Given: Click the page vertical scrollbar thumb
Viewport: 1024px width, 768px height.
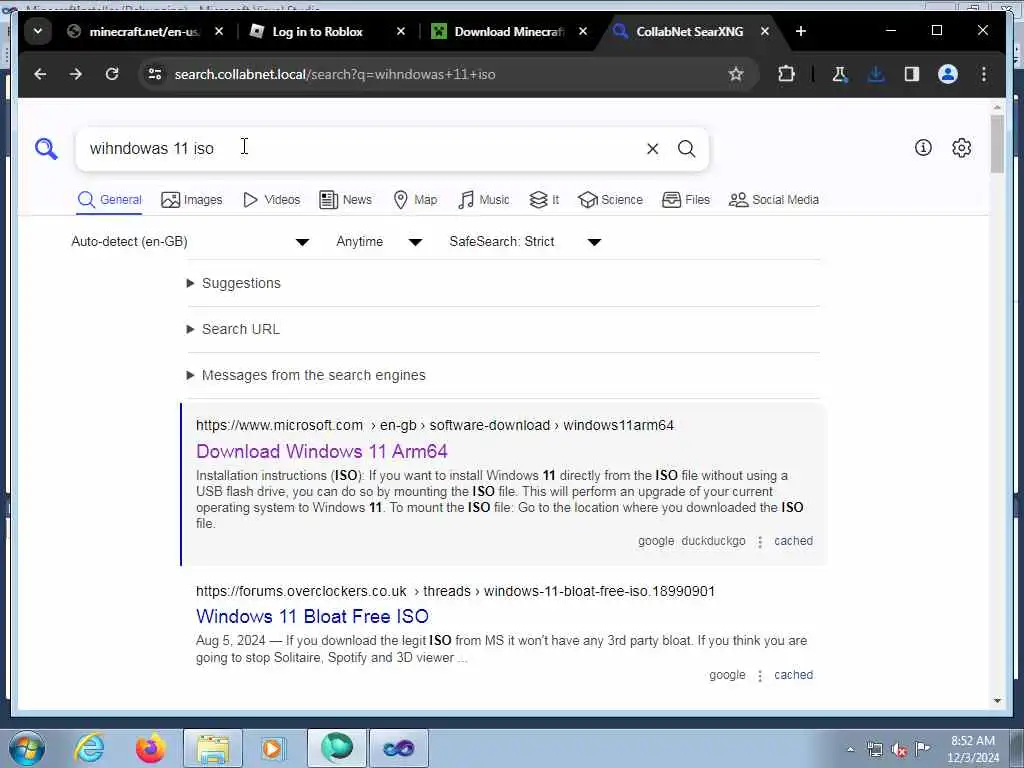Looking at the screenshot, I should pyautogui.click(x=997, y=144).
